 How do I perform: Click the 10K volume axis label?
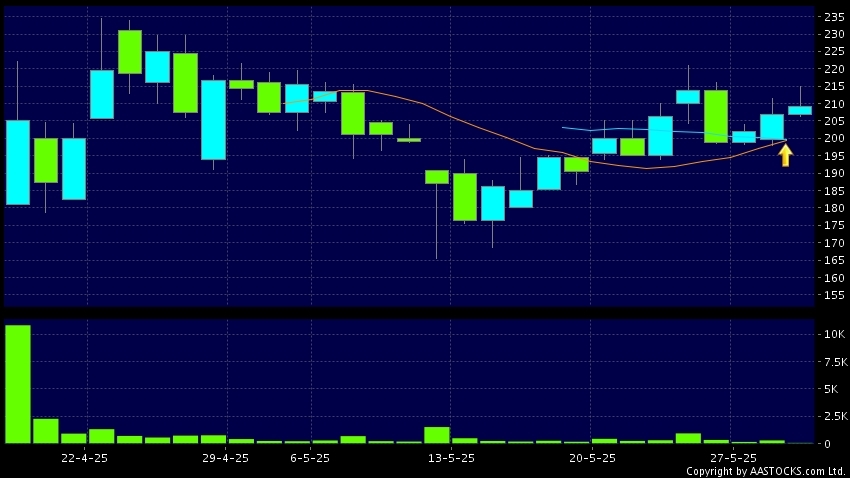point(834,334)
